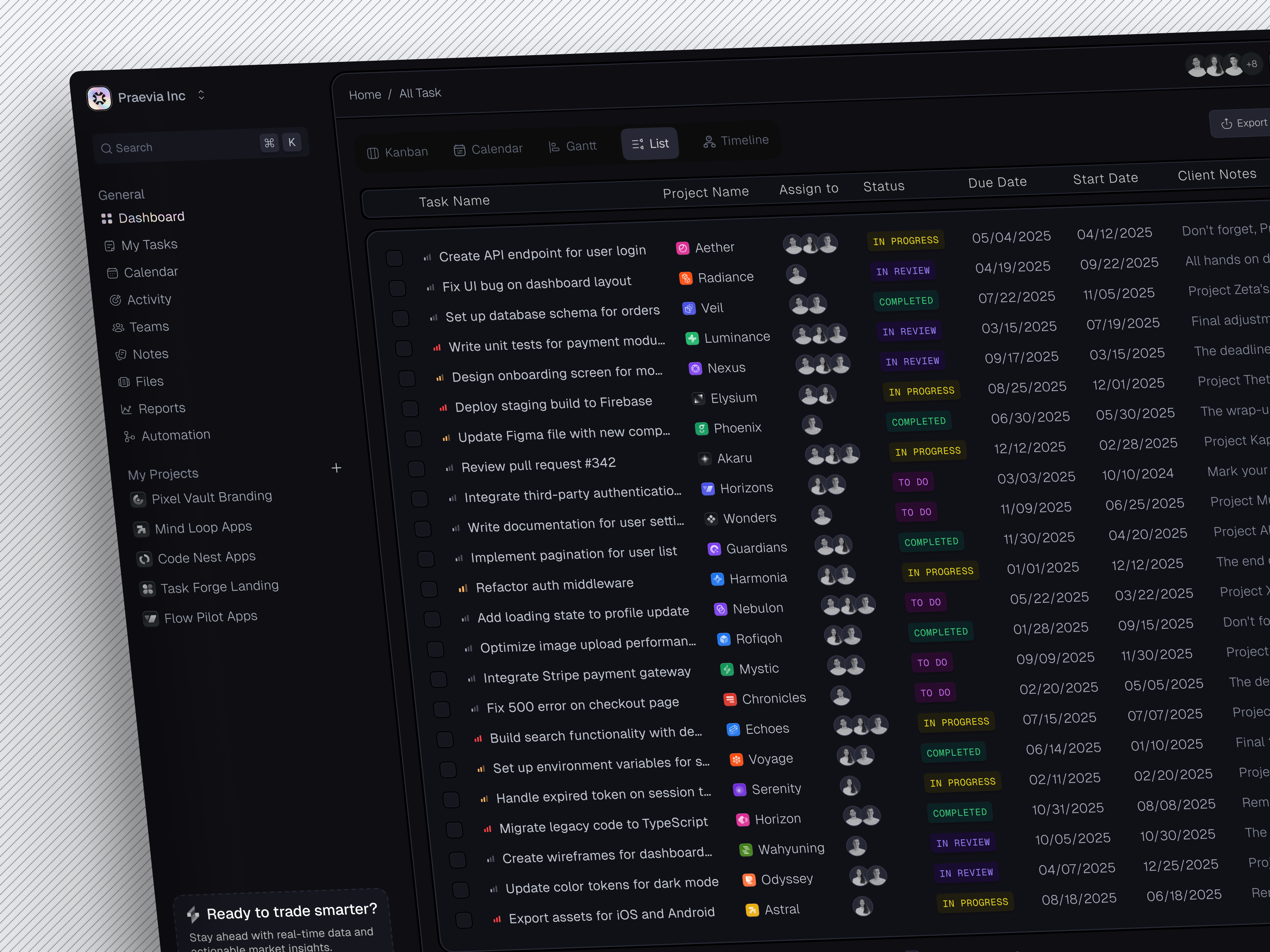Click the In Progress badge for Aether task

coord(905,241)
